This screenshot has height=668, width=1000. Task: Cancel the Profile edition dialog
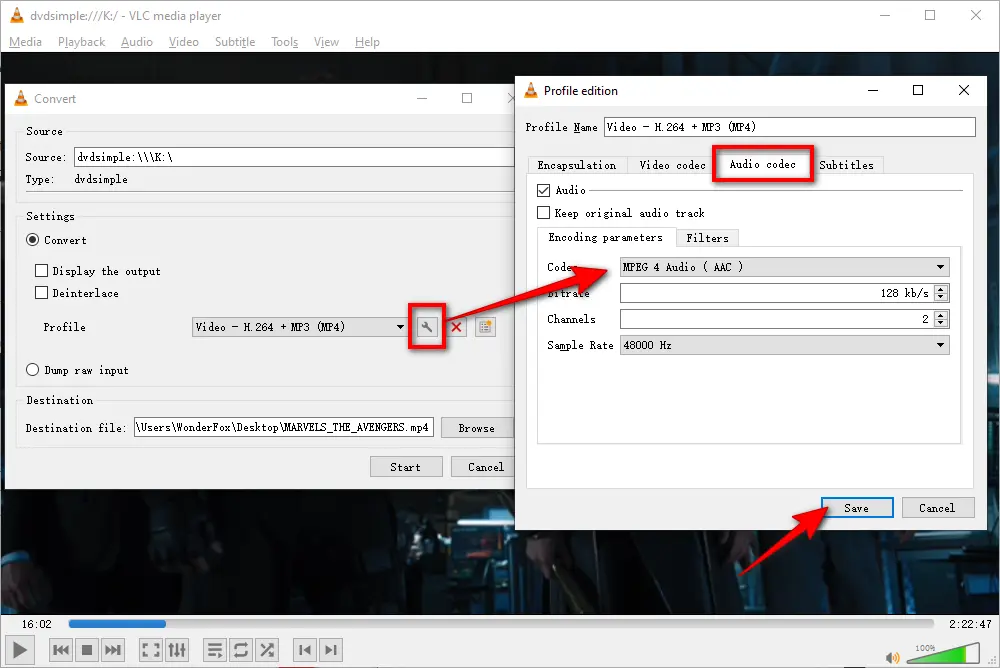(x=938, y=508)
